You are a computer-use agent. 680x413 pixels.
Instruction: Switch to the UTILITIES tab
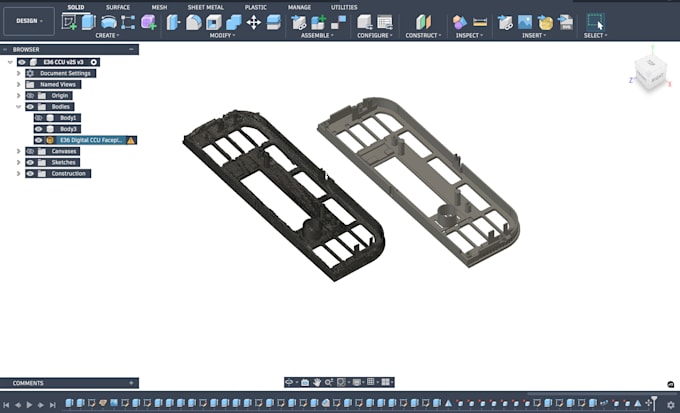pyautogui.click(x=344, y=7)
